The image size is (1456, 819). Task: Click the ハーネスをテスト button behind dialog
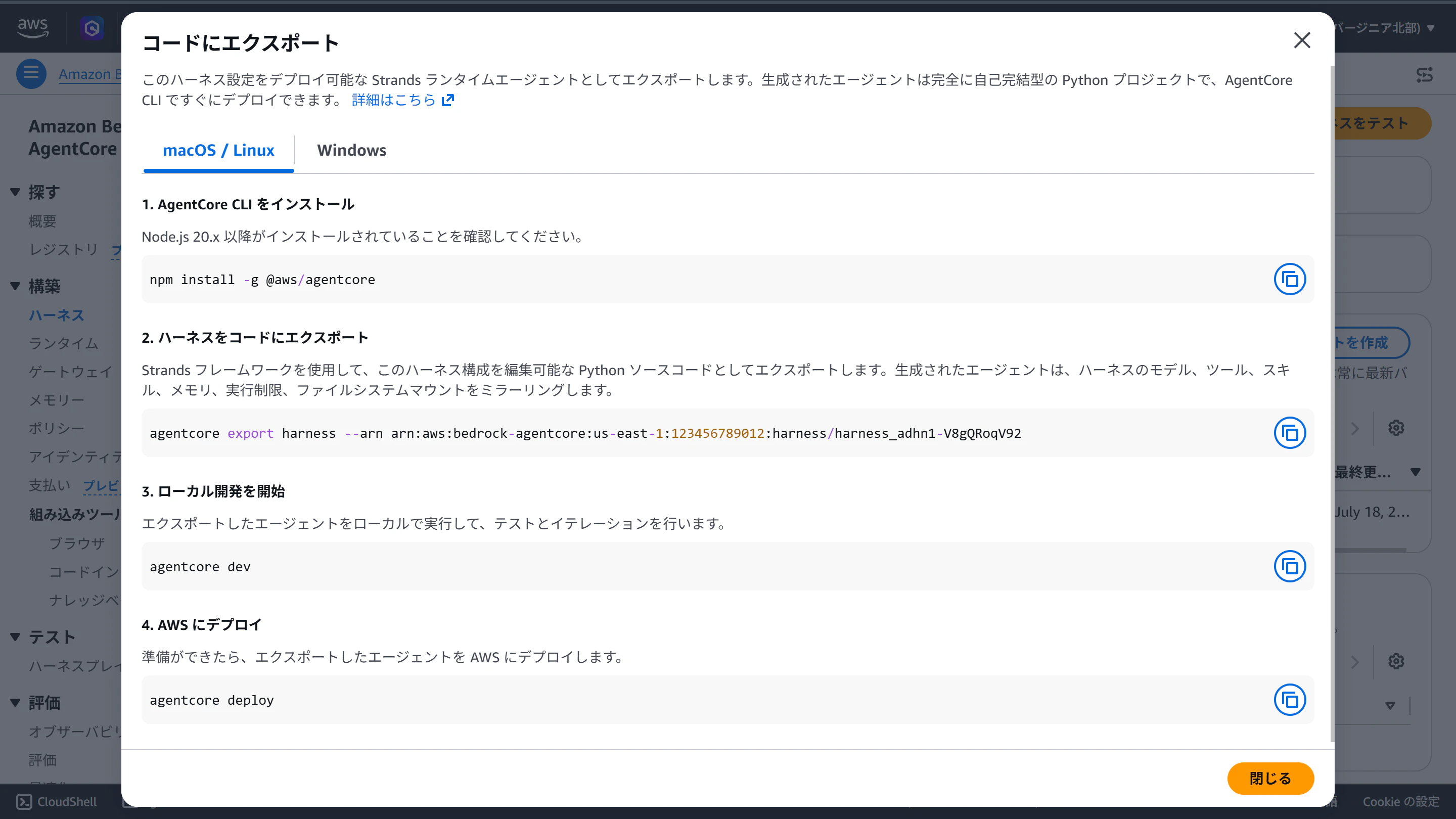click(x=1383, y=123)
